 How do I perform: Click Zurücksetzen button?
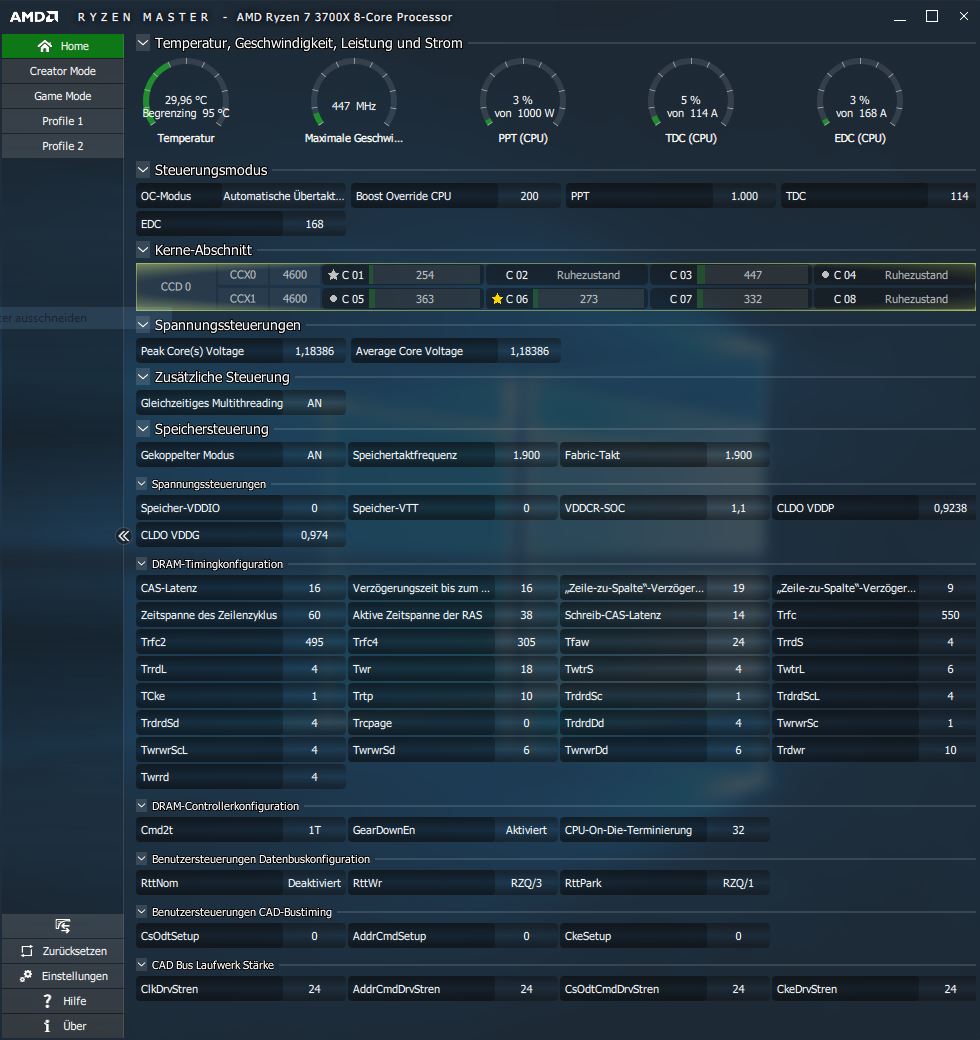tap(62, 951)
